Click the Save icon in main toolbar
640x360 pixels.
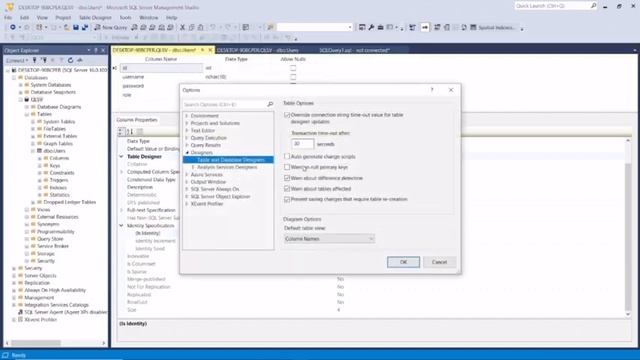(76, 27)
